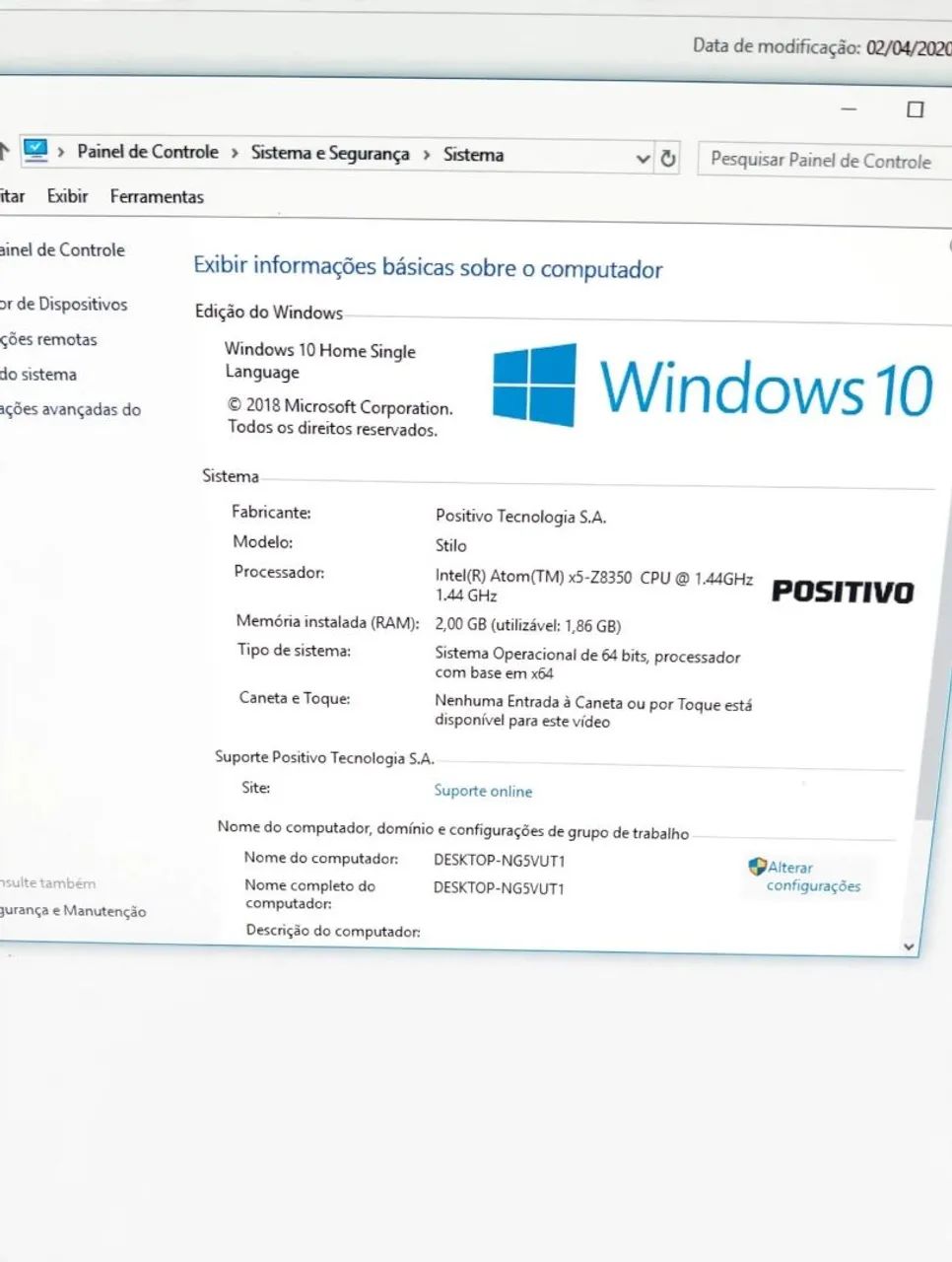Click the Positivo Tecnologia S.A. manufacturer value

coord(520,517)
